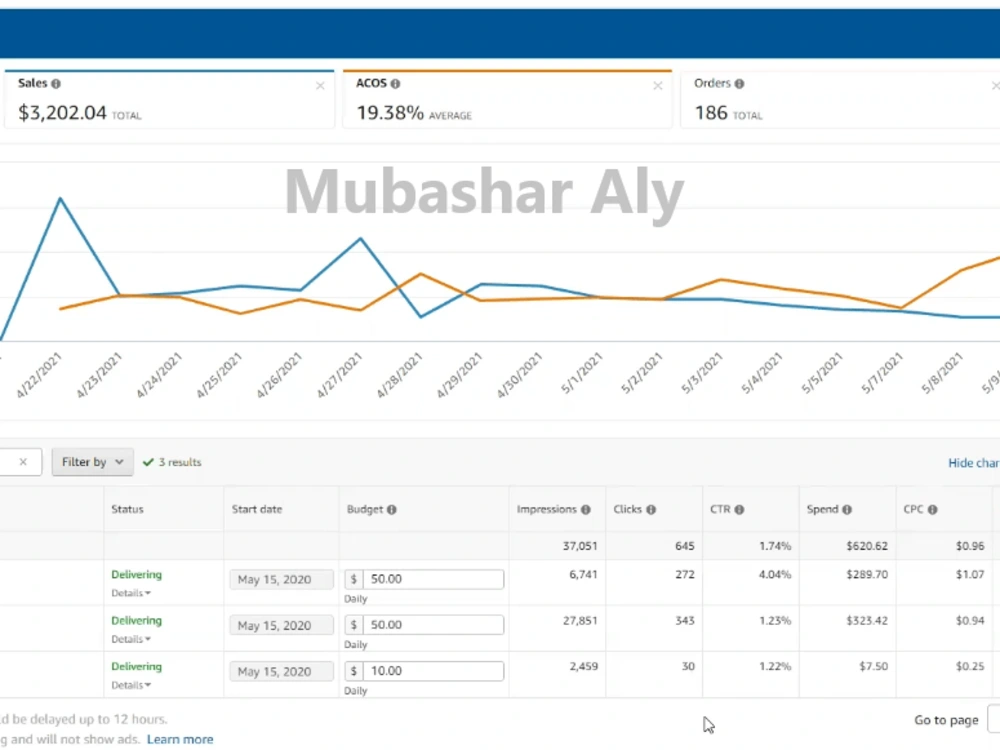Click the CPC column info icon
This screenshot has height=750, width=1000.
932,510
